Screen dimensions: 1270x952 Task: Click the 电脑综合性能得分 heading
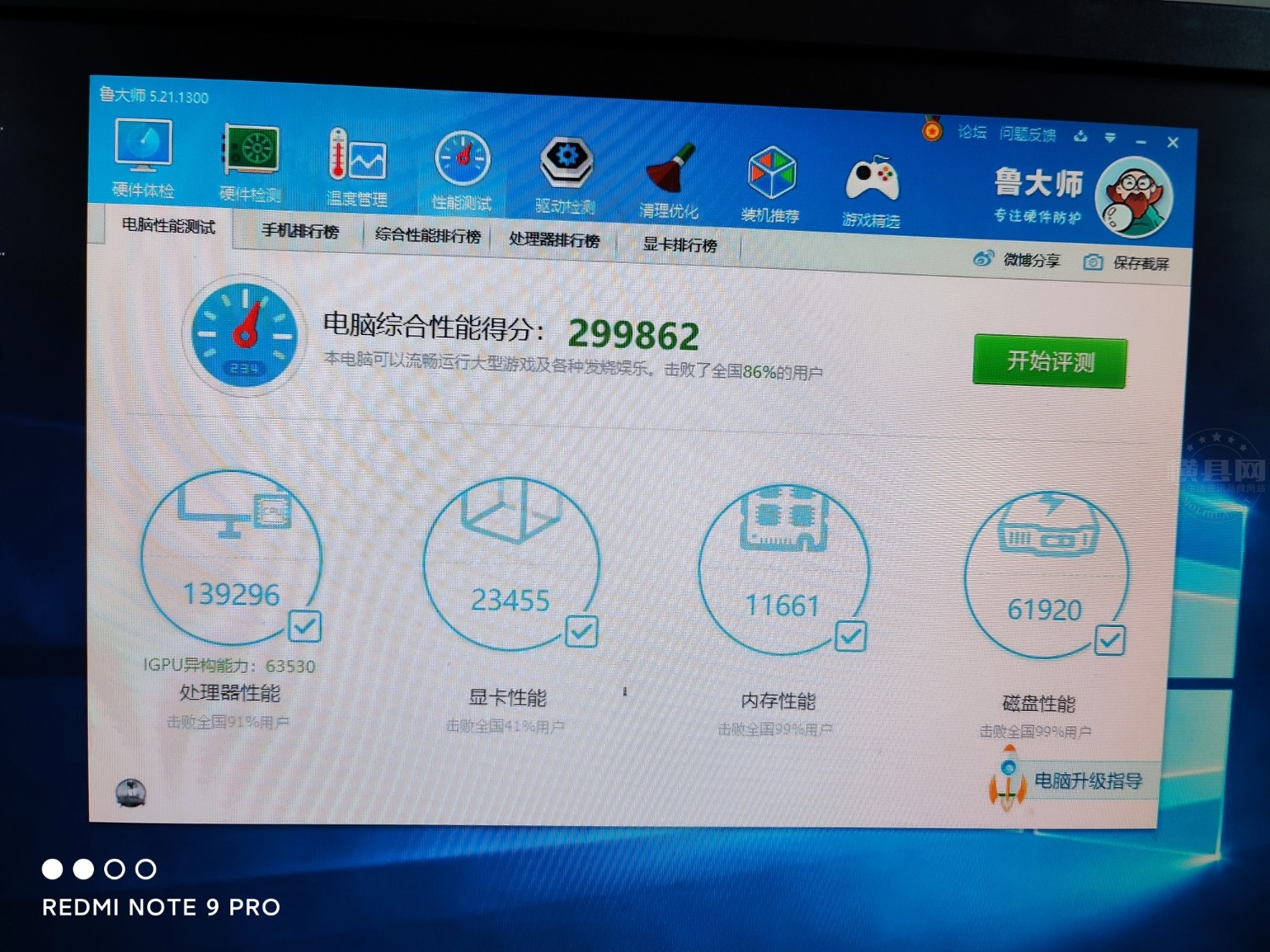[x=433, y=326]
